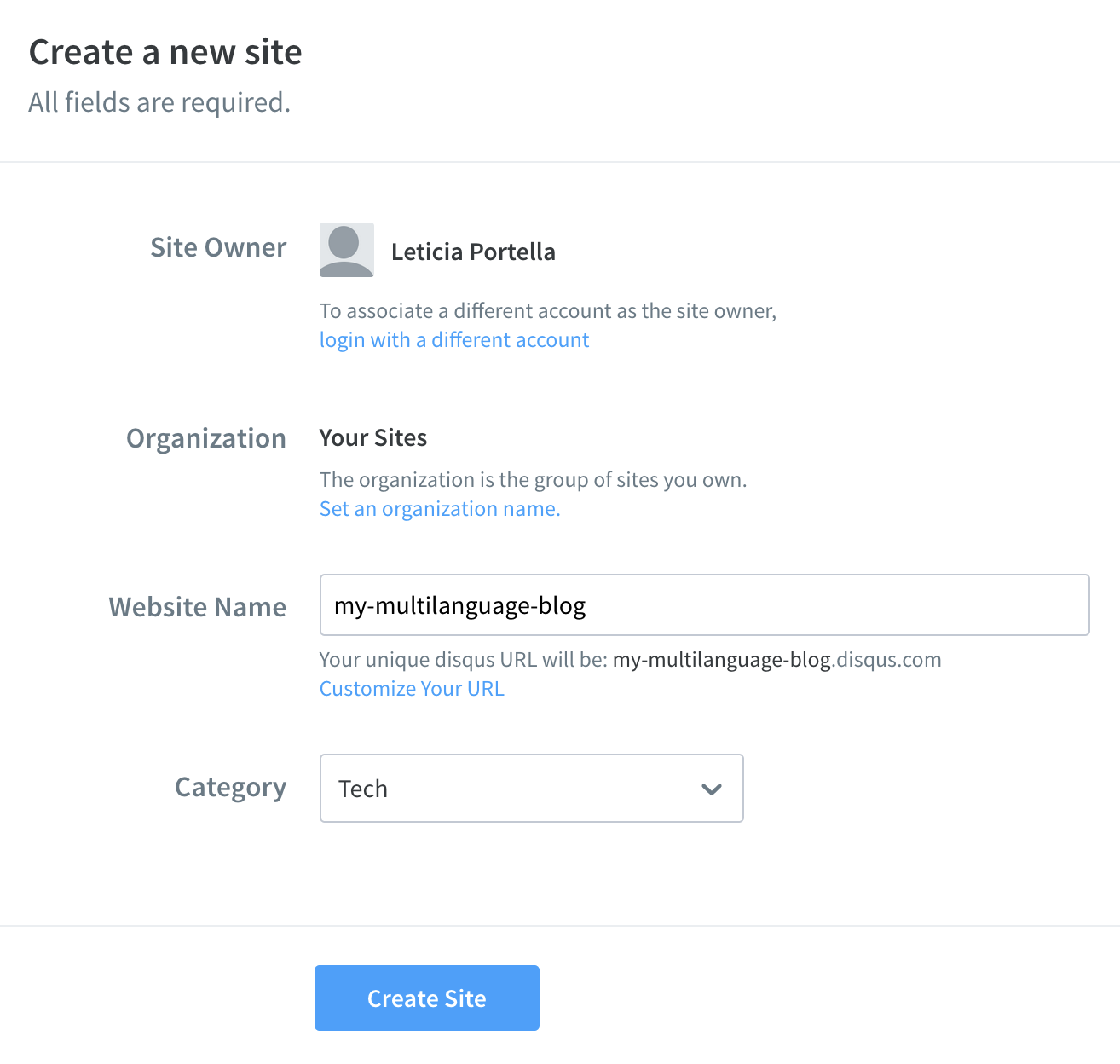Click the dropdown chevron arrow beside Tech
This screenshot has width=1120, height=1064.
(711, 789)
